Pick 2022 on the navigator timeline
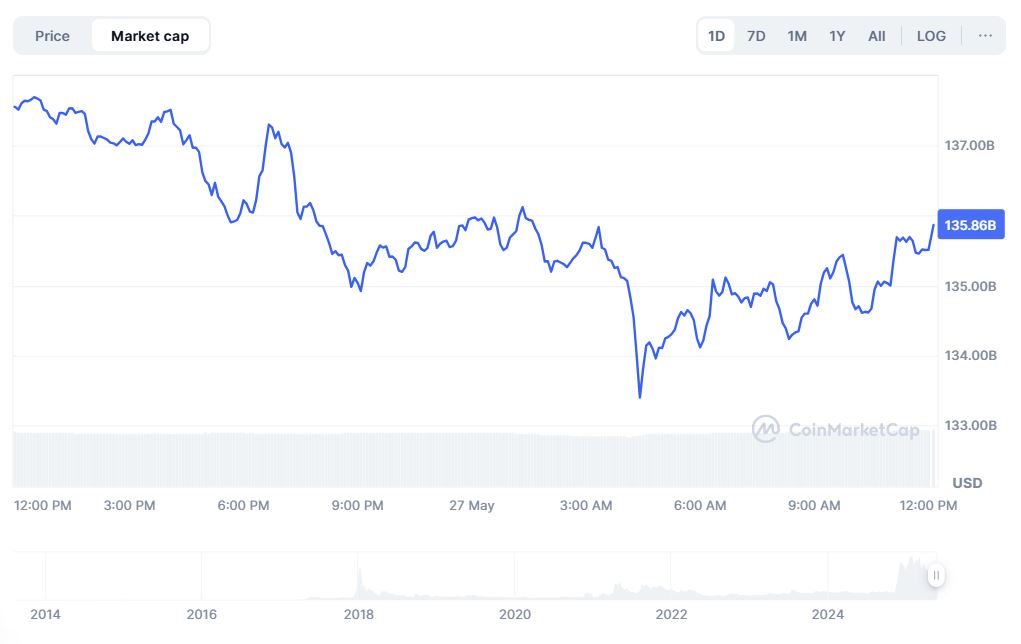Viewport: 1021px width, 644px height. point(671,614)
